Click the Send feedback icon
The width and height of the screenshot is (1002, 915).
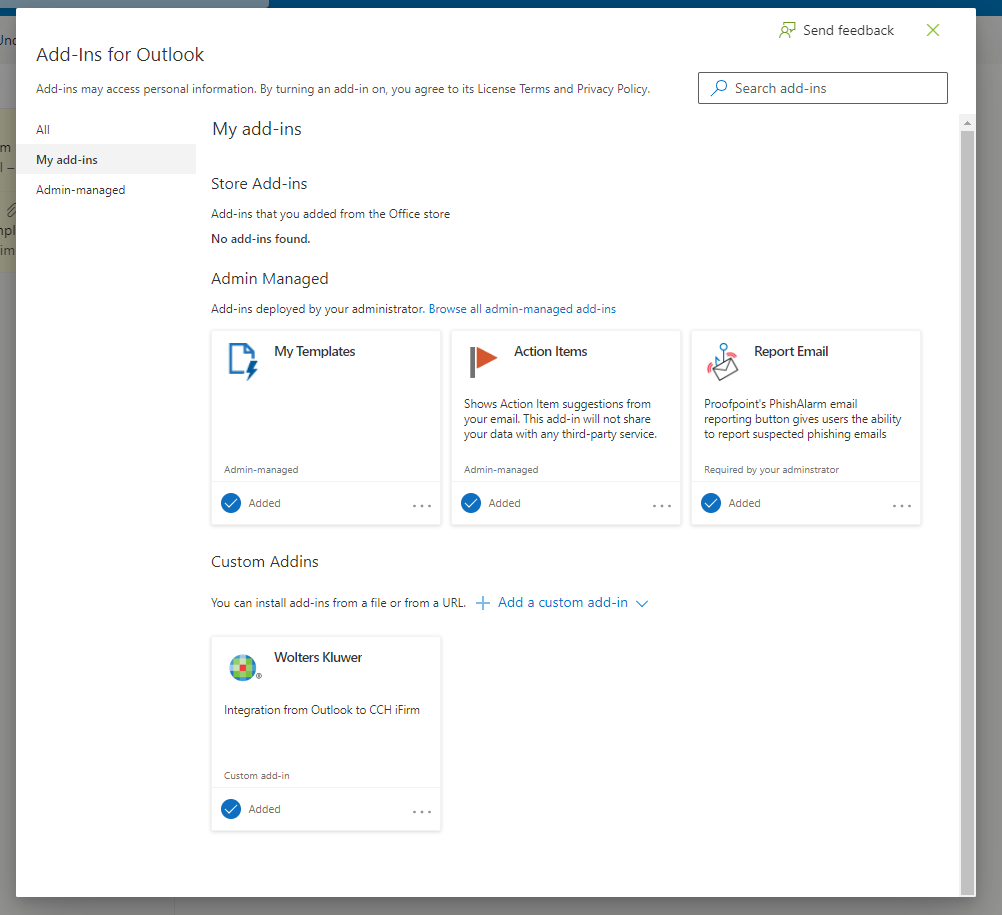(x=787, y=30)
